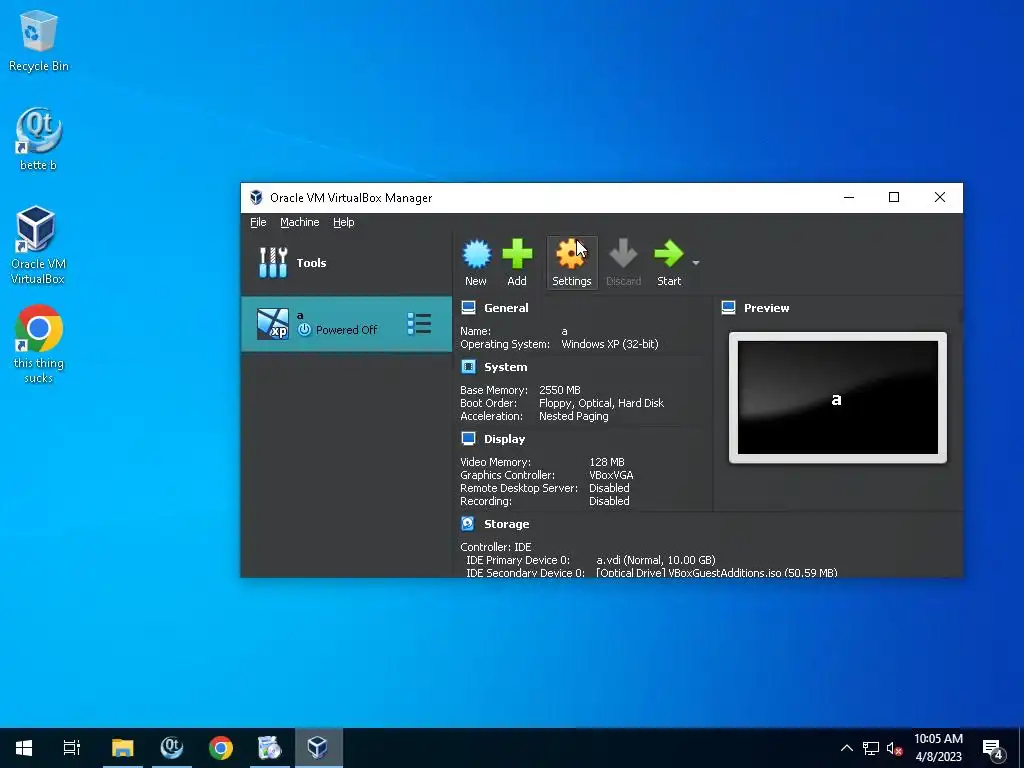The height and width of the screenshot is (768, 1024).
Task: Click the Preview section icon
Action: tap(728, 308)
